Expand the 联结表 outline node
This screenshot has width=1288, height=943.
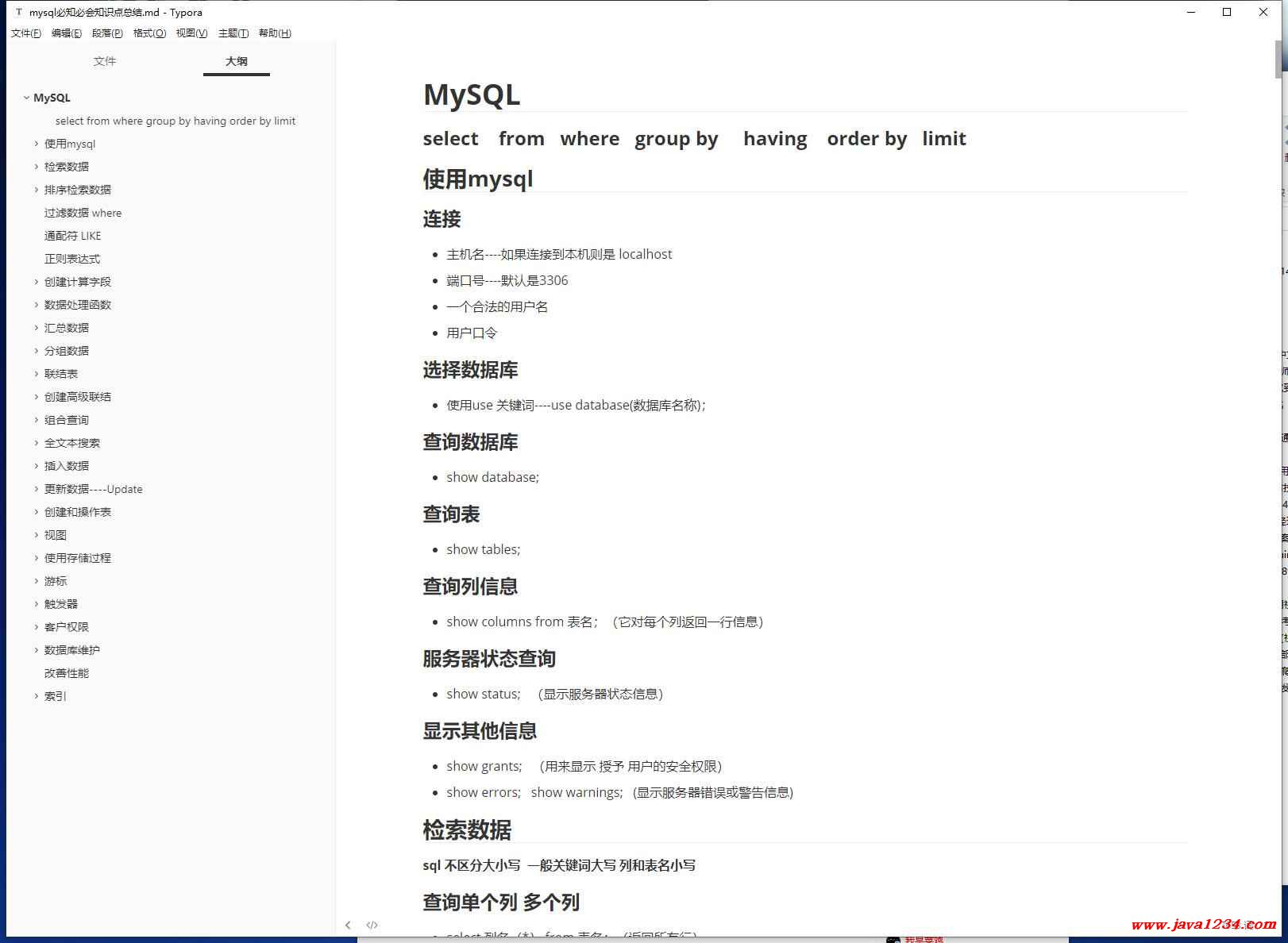pyautogui.click(x=37, y=374)
